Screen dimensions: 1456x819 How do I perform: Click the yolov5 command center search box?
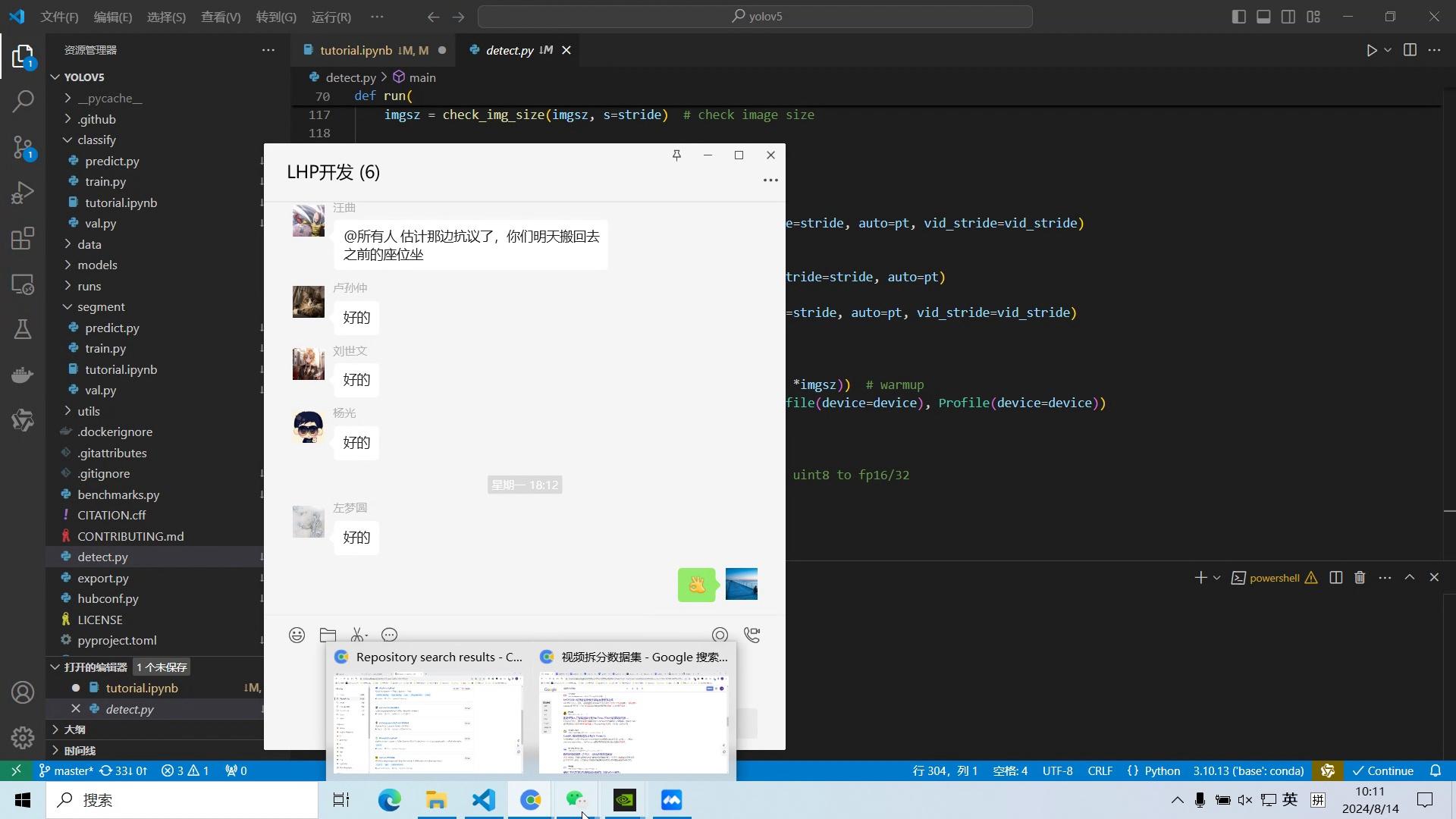click(x=755, y=17)
